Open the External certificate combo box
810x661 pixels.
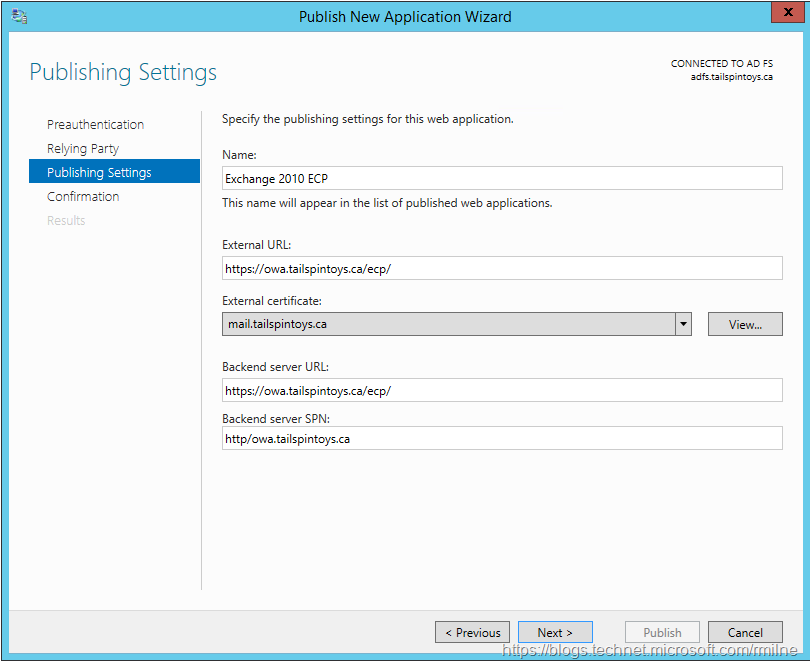pos(448,324)
